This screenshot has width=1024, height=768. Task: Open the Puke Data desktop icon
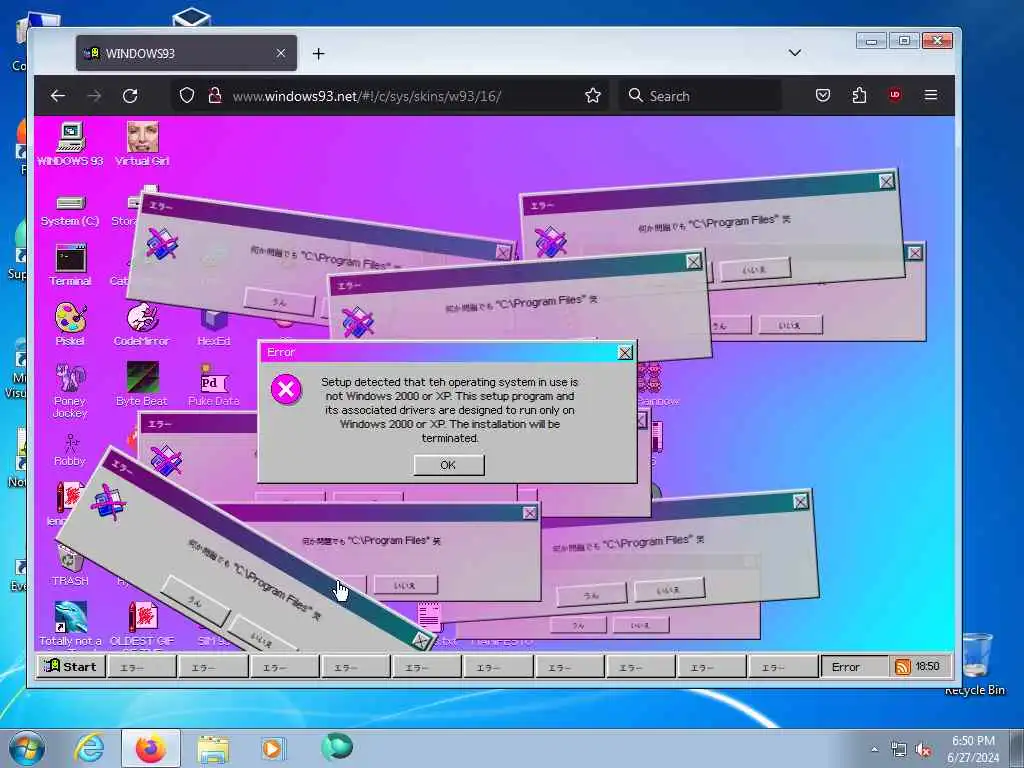[214, 384]
